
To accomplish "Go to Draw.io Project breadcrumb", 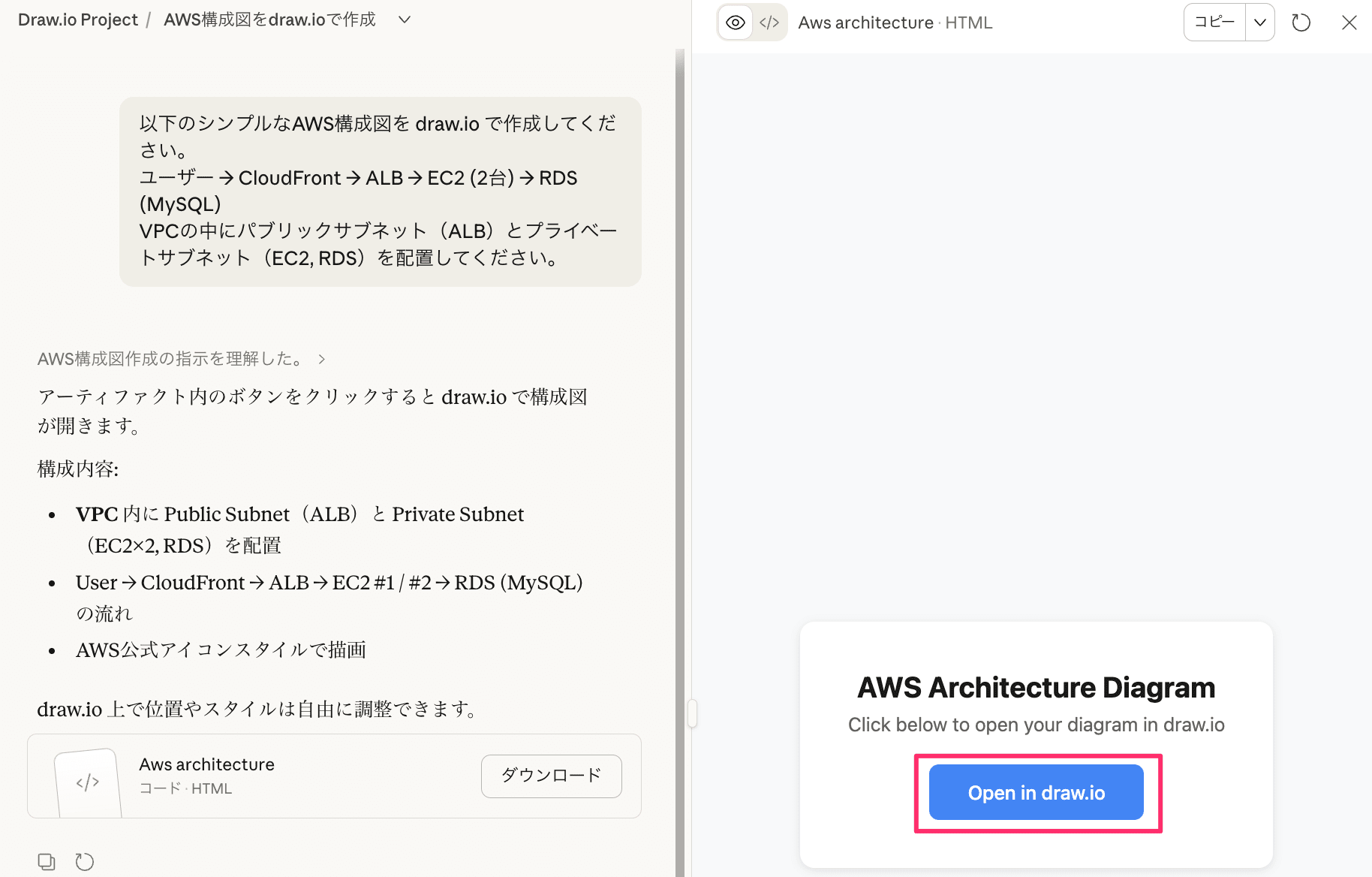I will 78,20.
